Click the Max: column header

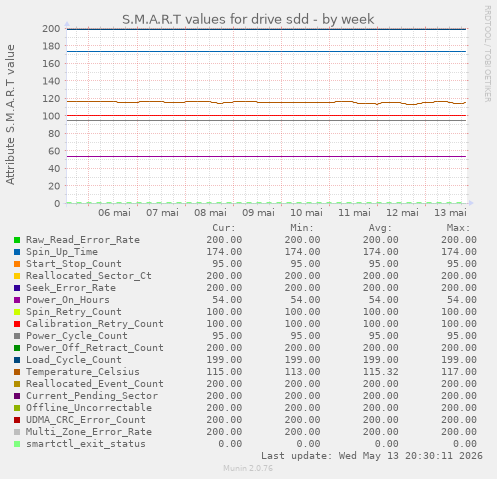[x=458, y=228]
